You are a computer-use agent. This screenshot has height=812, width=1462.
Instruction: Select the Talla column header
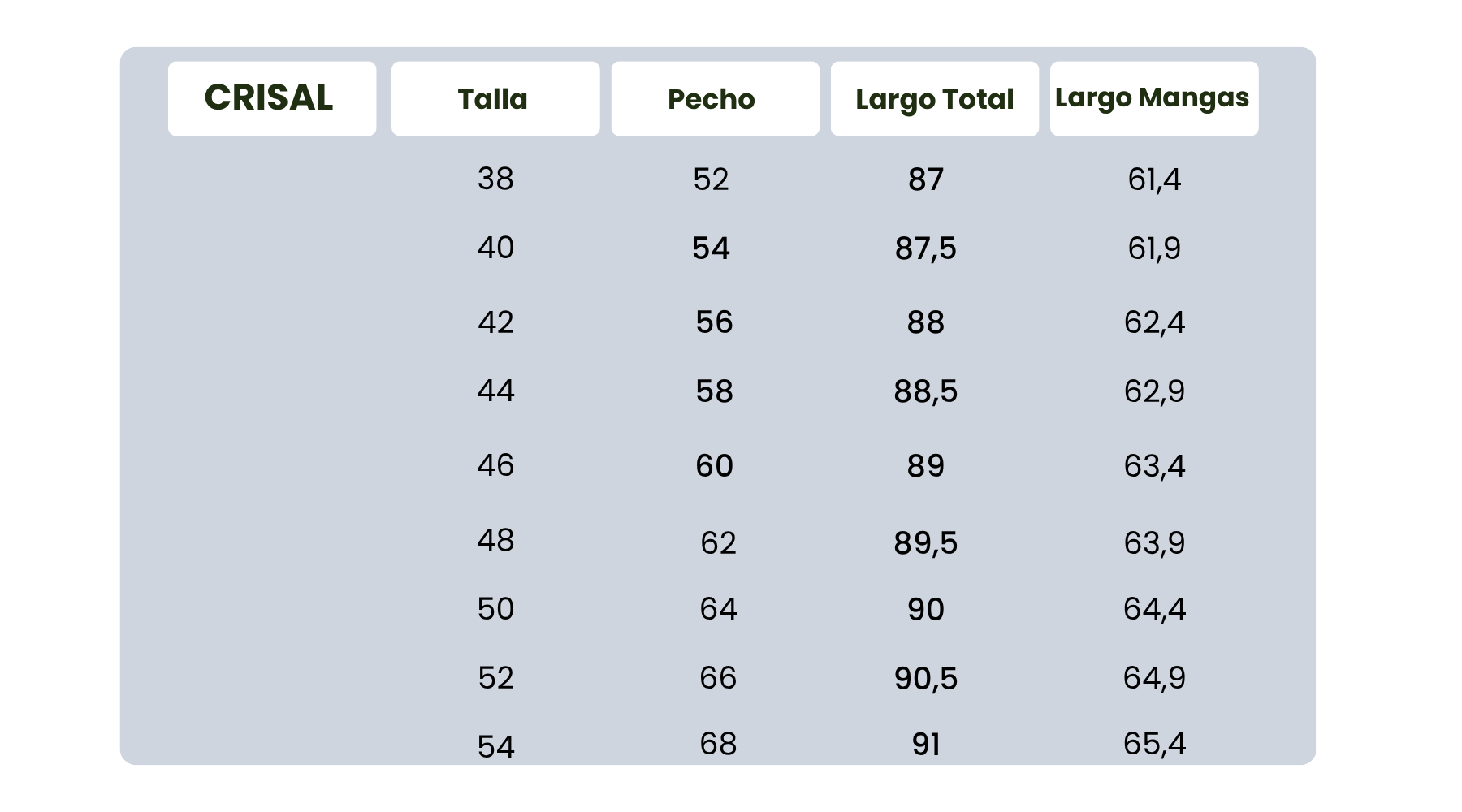493,99
